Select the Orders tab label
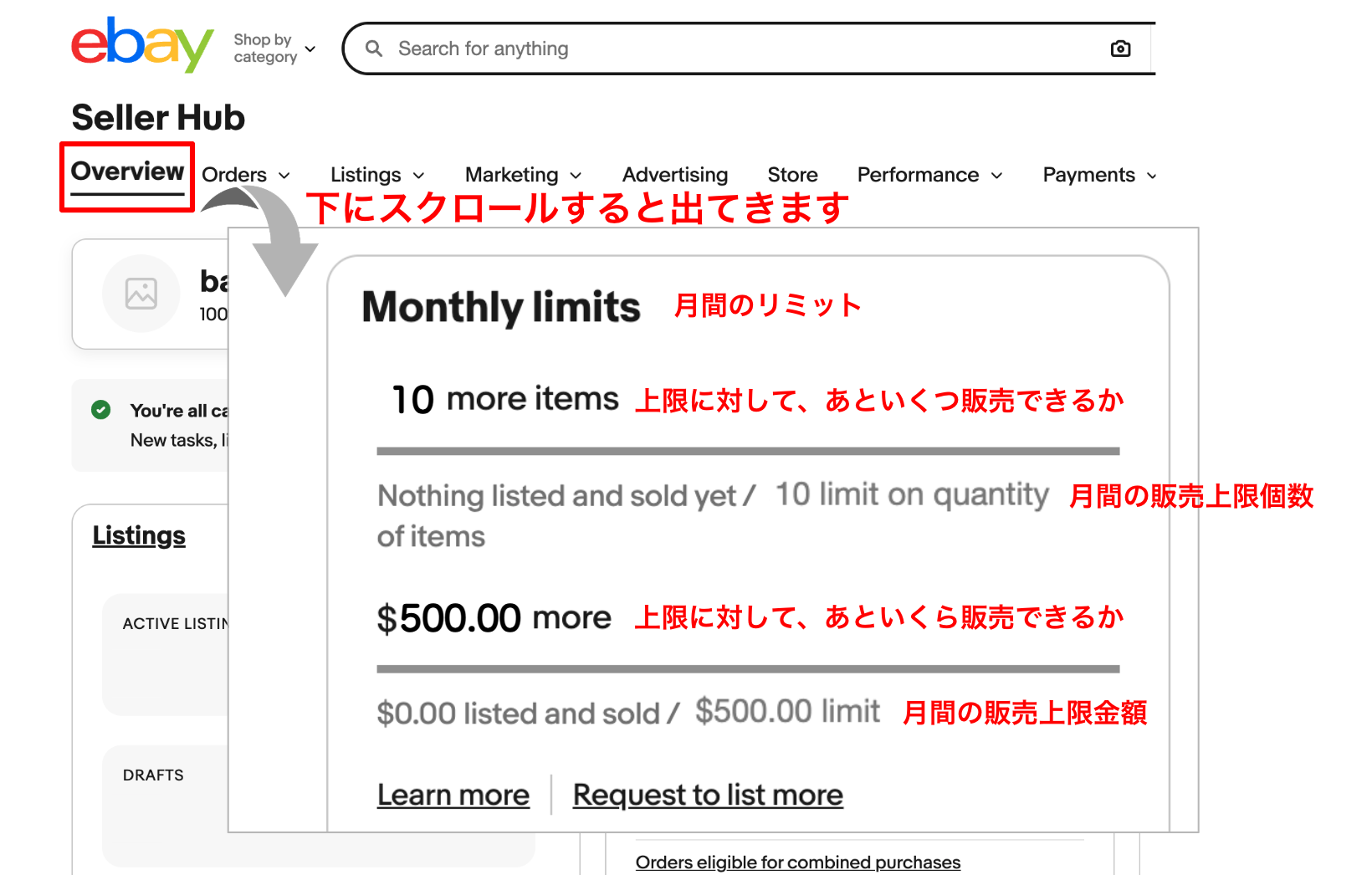Screen dimensions: 1372x875 tap(234, 175)
